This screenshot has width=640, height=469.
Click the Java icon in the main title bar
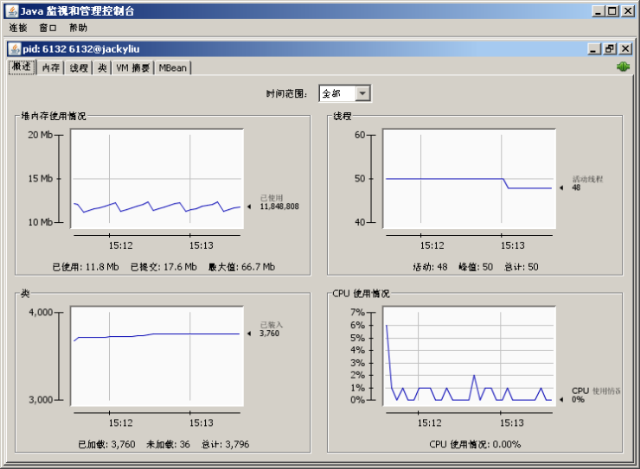pyautogui.click(x=12, y=11)
